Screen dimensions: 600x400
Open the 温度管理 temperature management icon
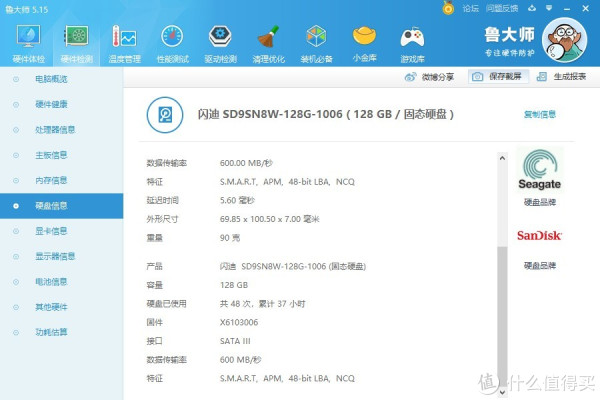pyautogui.click(x=124, y=43)
